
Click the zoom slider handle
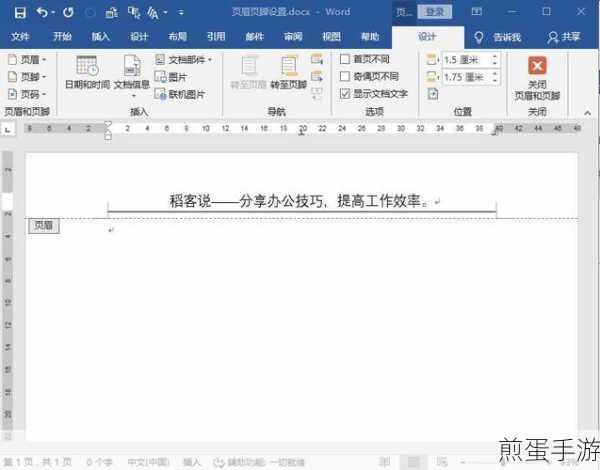tap(504, 462)
